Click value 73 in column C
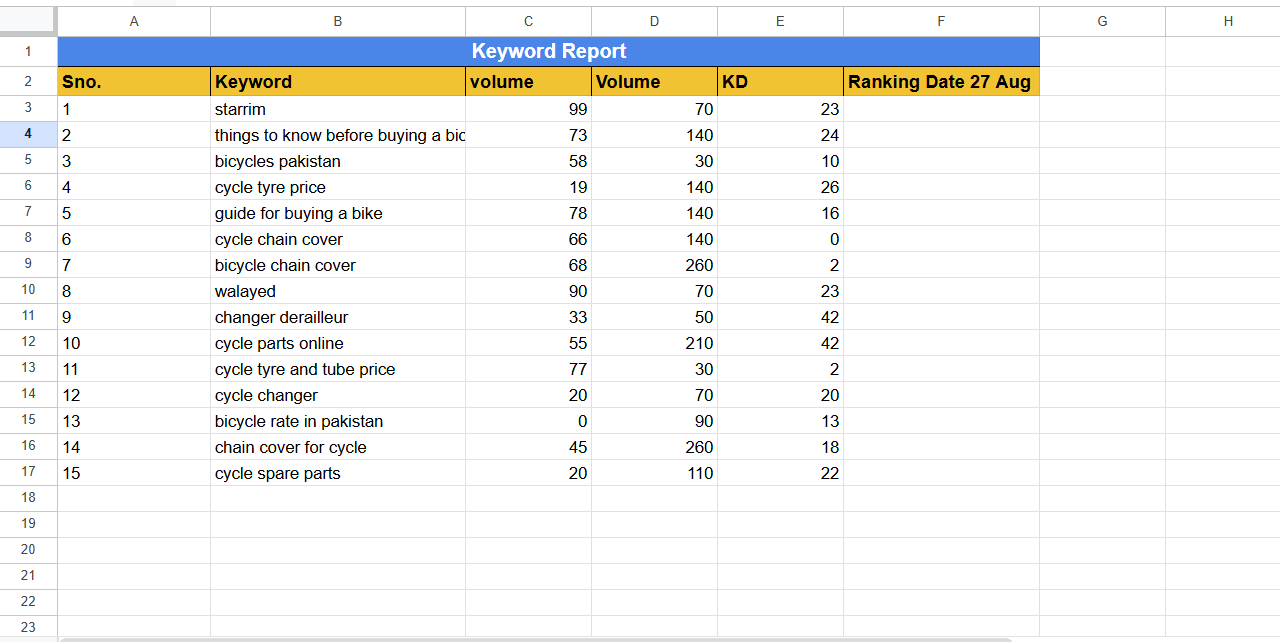1280x642 pixels. coord(528,135)
